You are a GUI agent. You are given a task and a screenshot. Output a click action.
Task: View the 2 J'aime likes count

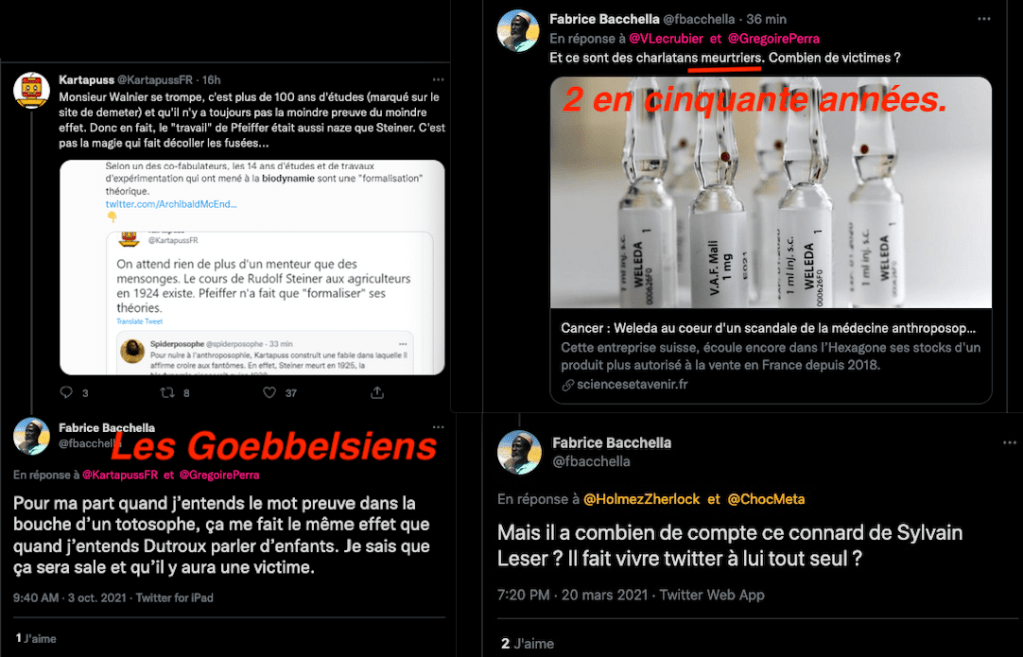click(527, 643)
